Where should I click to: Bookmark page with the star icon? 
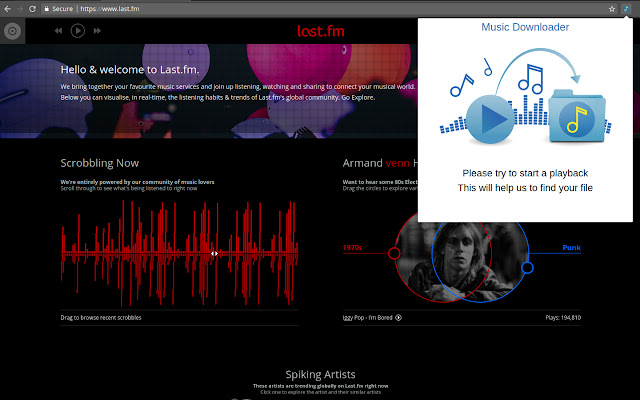[612, 9]
